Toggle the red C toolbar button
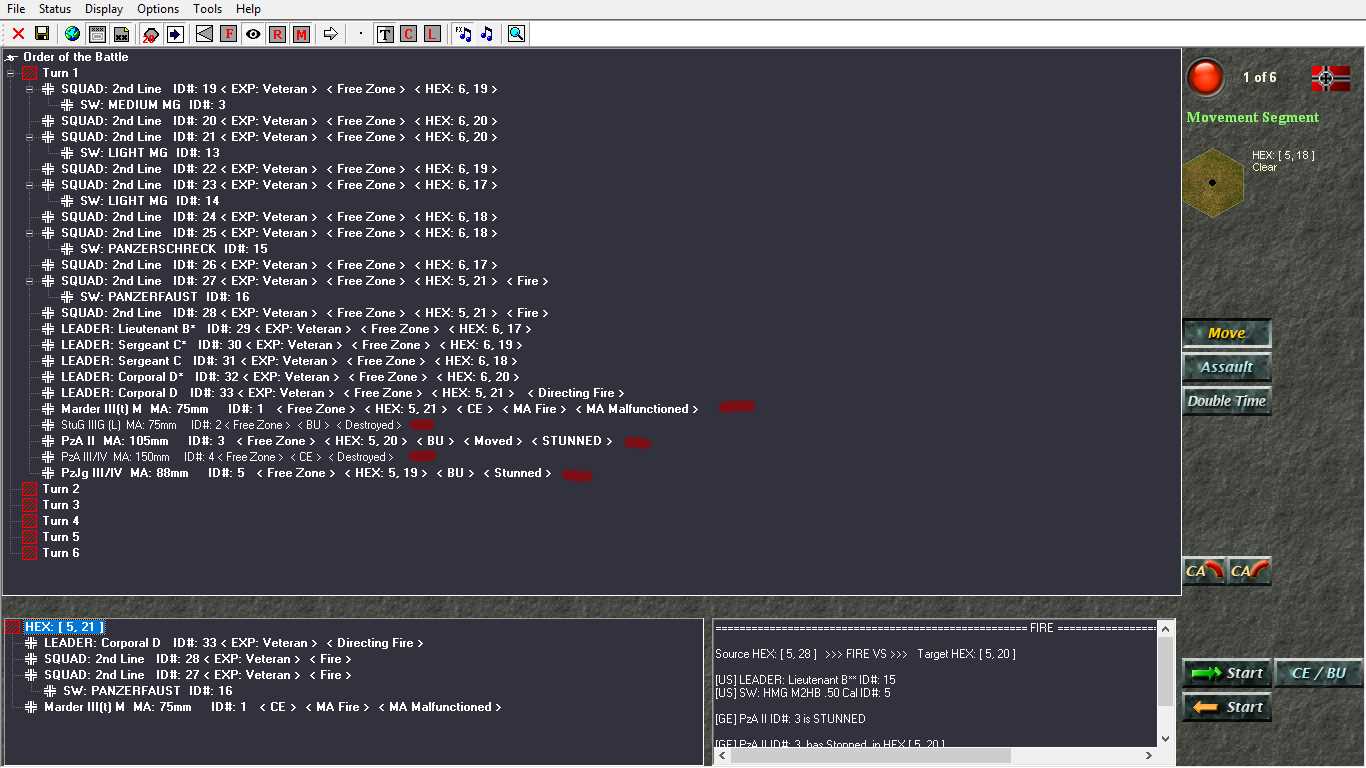 [x=408, y=34]
